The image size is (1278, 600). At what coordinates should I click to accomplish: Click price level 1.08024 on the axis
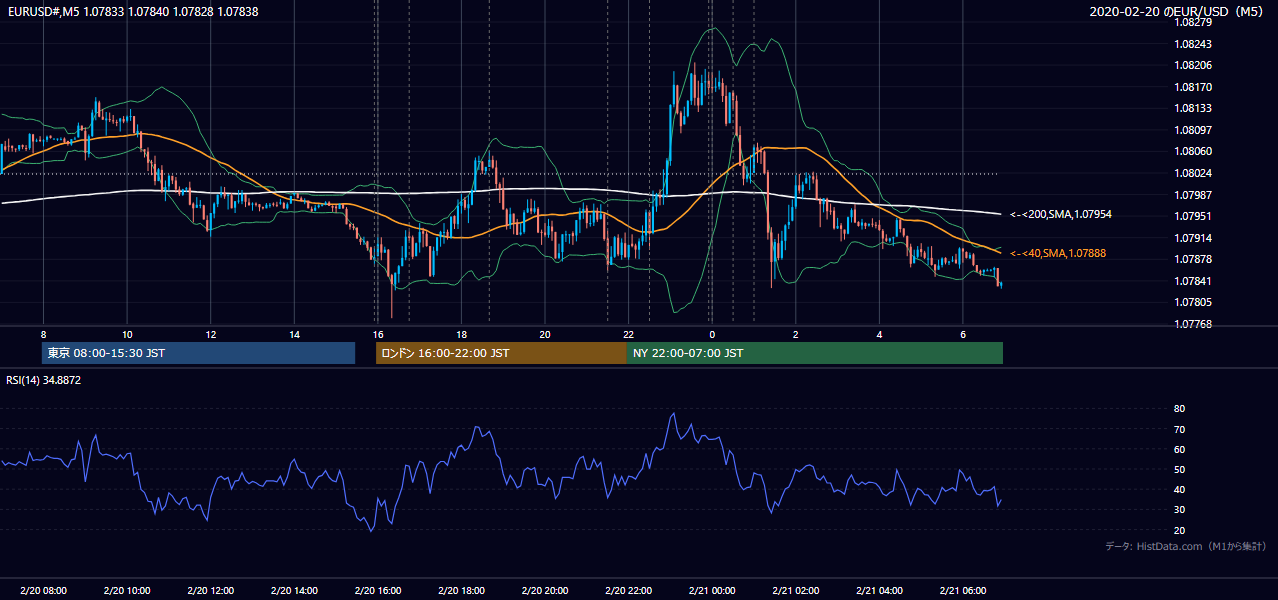click(x=1193, y=173)
